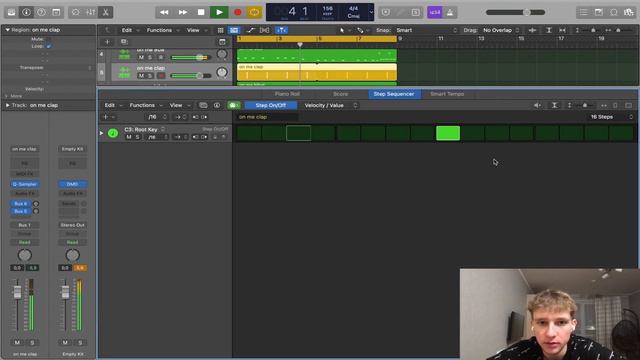Toggle the Loop checkbox in Region inspector
640x360 pixels.
[x=49, y=46]
